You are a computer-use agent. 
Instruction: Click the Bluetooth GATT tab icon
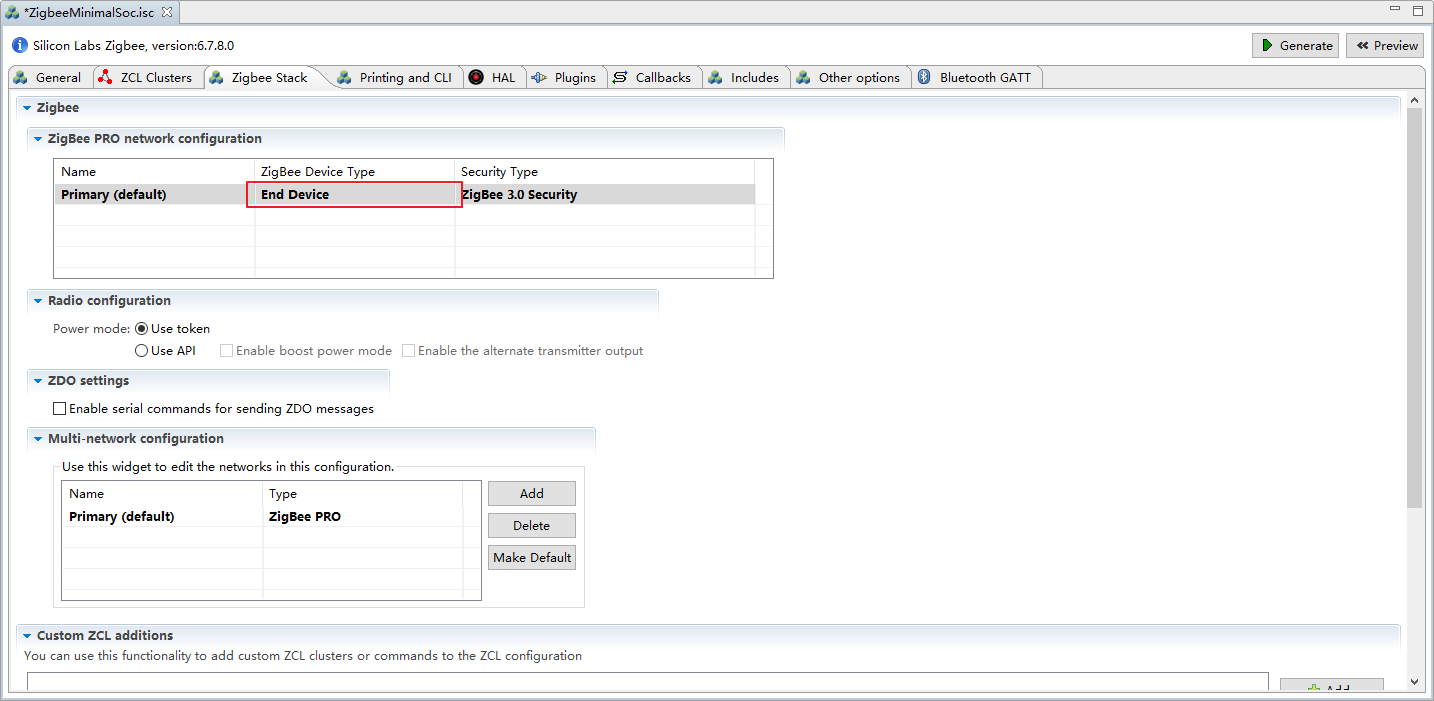pyautogui.click(x=925, y=77)
